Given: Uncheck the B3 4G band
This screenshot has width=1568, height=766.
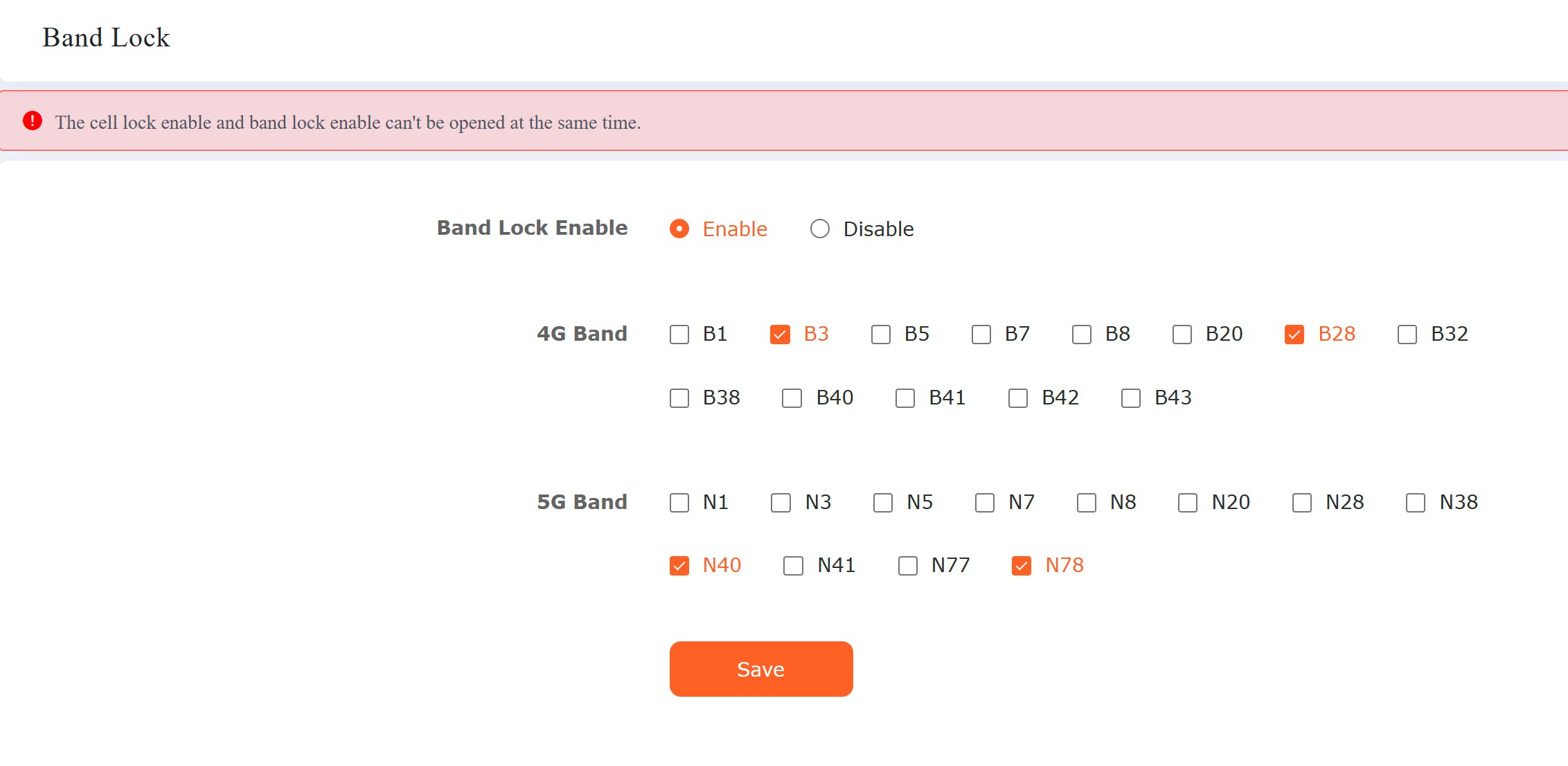Looking at the screenshot, I should click(x=780, y=335).
